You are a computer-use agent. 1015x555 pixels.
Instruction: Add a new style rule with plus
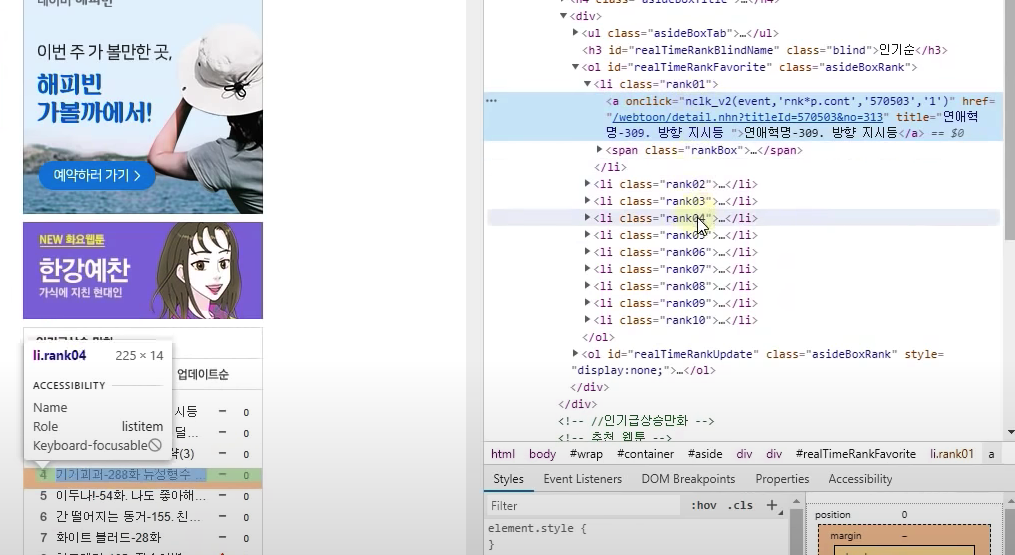tap(772, 505)
